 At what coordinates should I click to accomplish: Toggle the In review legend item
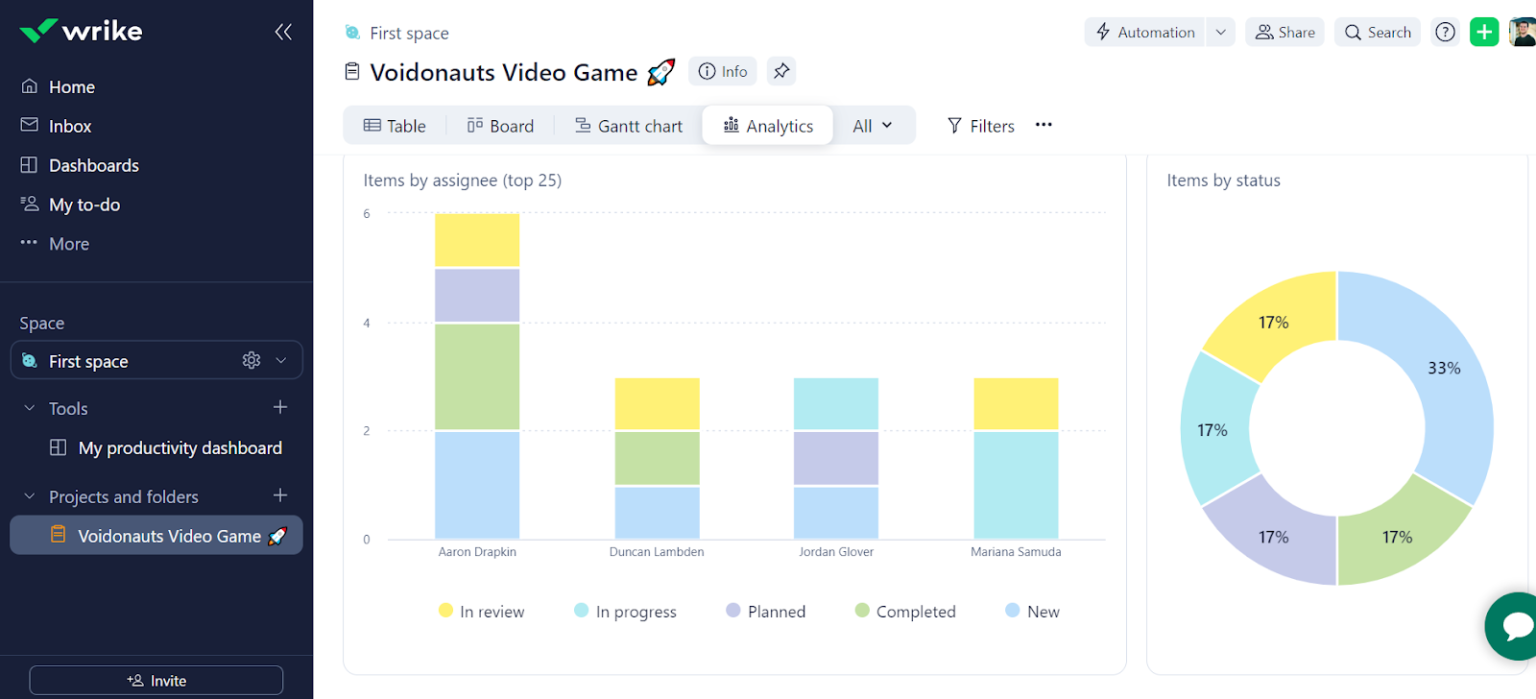[481, 611]
